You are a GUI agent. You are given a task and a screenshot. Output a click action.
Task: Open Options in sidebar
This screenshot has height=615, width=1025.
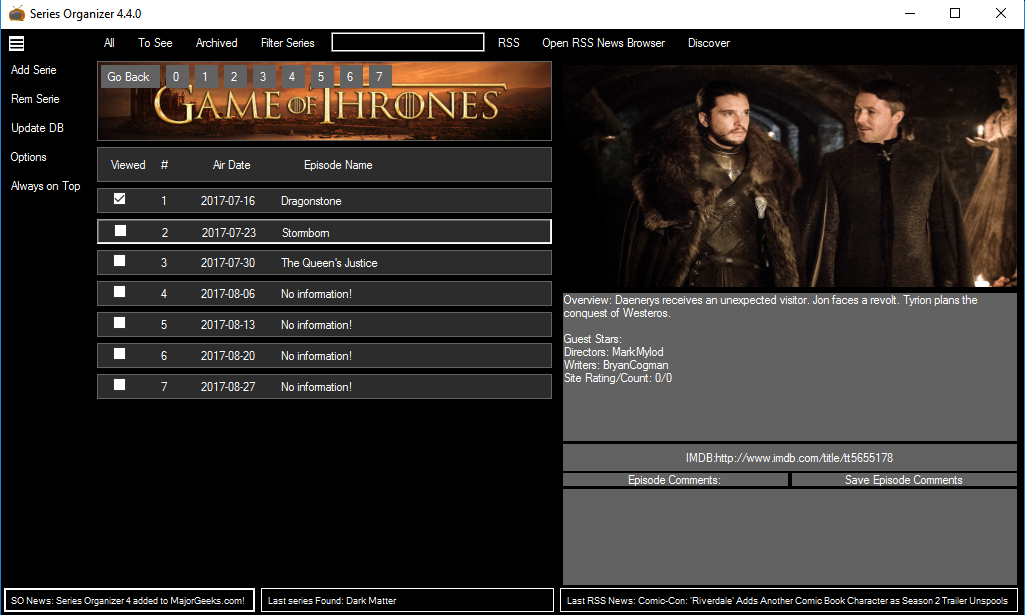pyautogui.click(x=29, y=158)
